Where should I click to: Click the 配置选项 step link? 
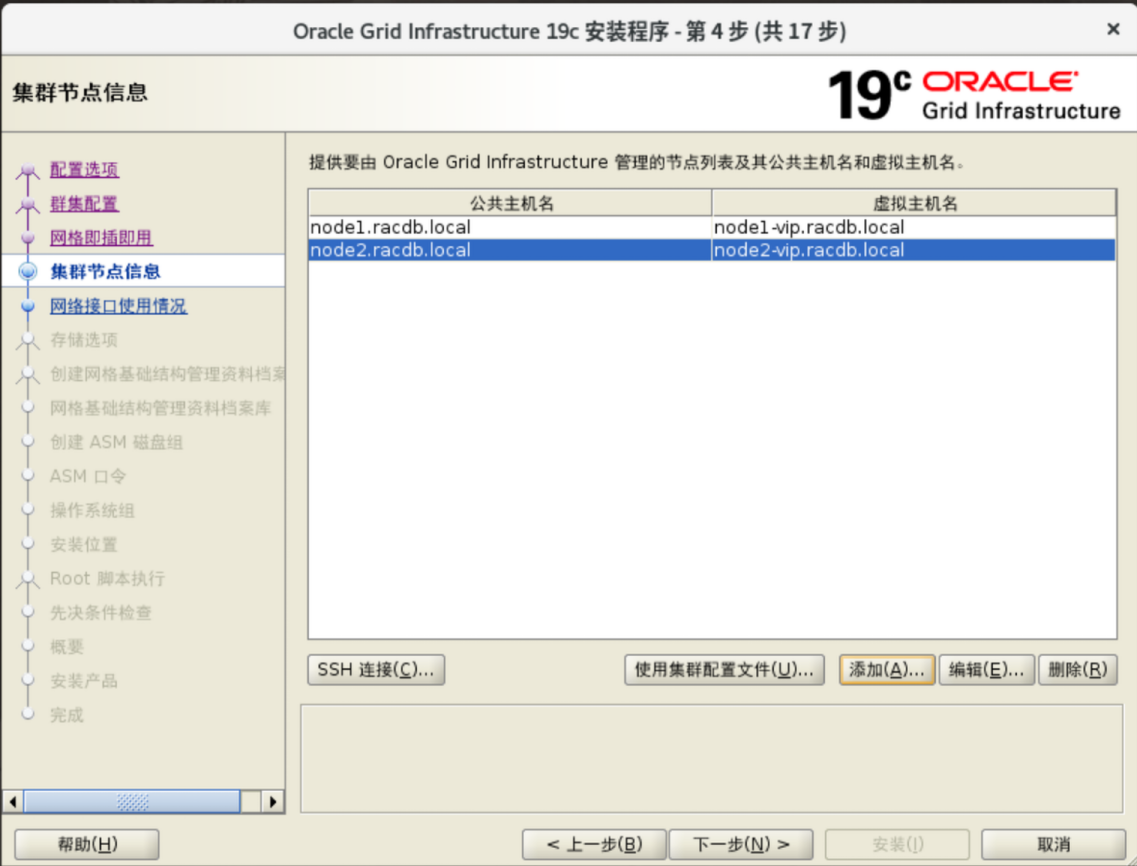84,170
